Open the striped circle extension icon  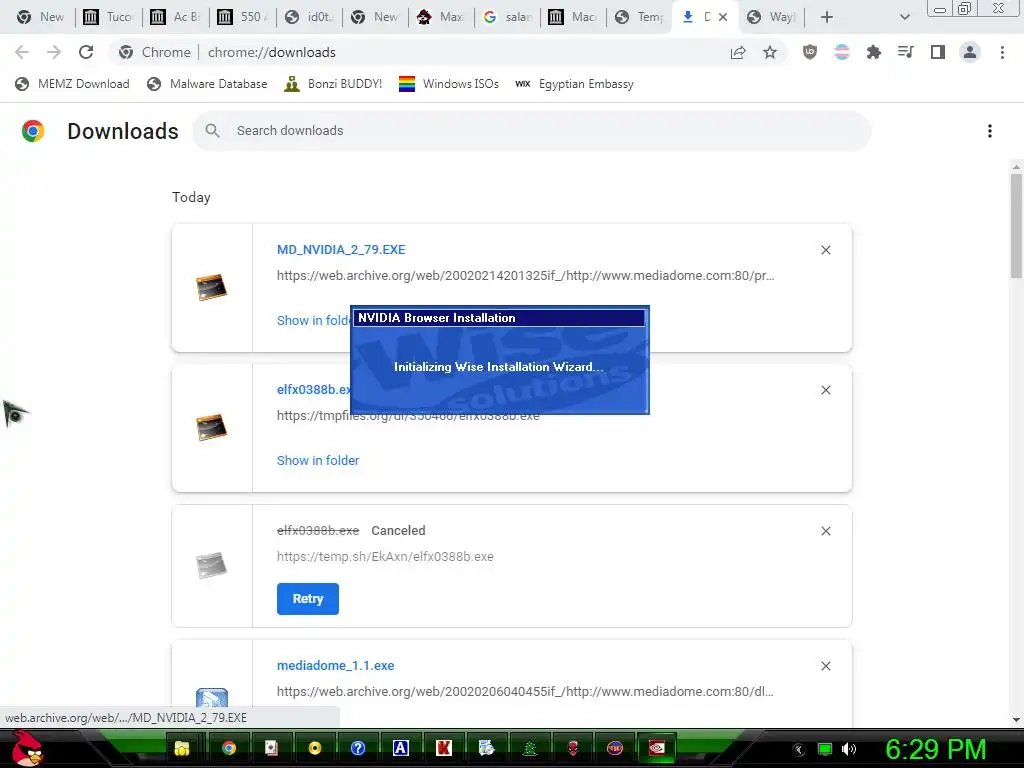842,52
